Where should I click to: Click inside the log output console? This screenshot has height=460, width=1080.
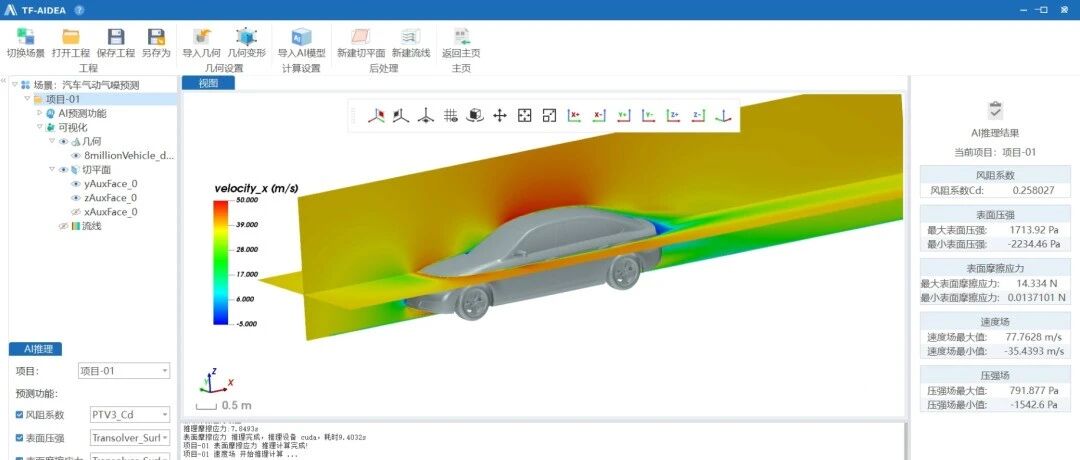click(x=544, y=441)
